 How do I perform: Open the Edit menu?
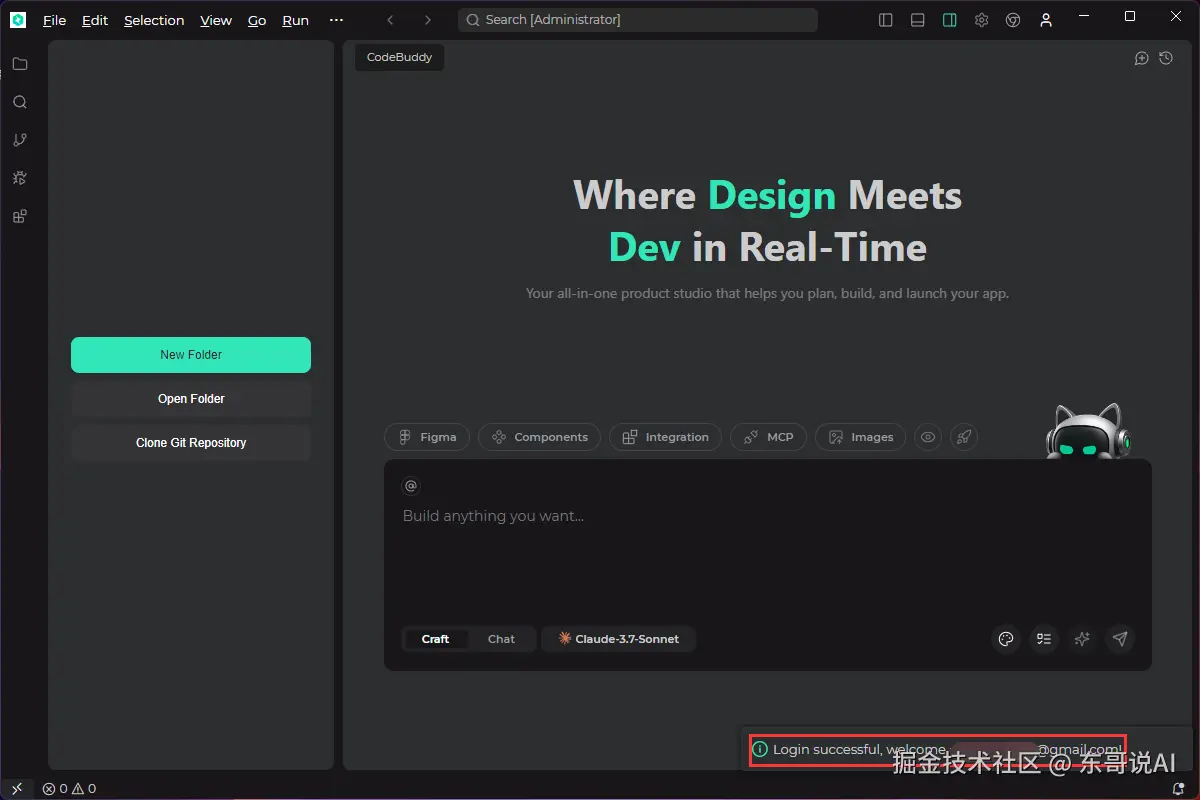click(95, 20)
